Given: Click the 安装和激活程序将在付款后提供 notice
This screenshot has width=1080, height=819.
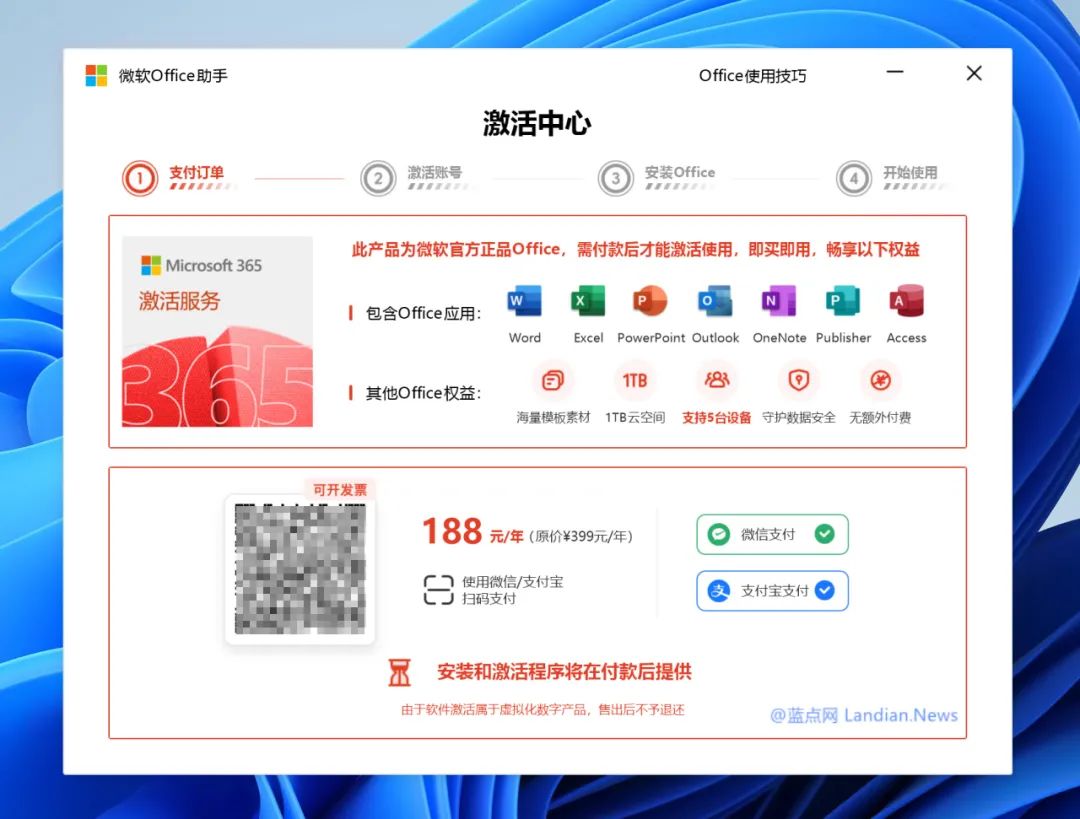Looking at the screenshot, I should (x=564, y=672).
